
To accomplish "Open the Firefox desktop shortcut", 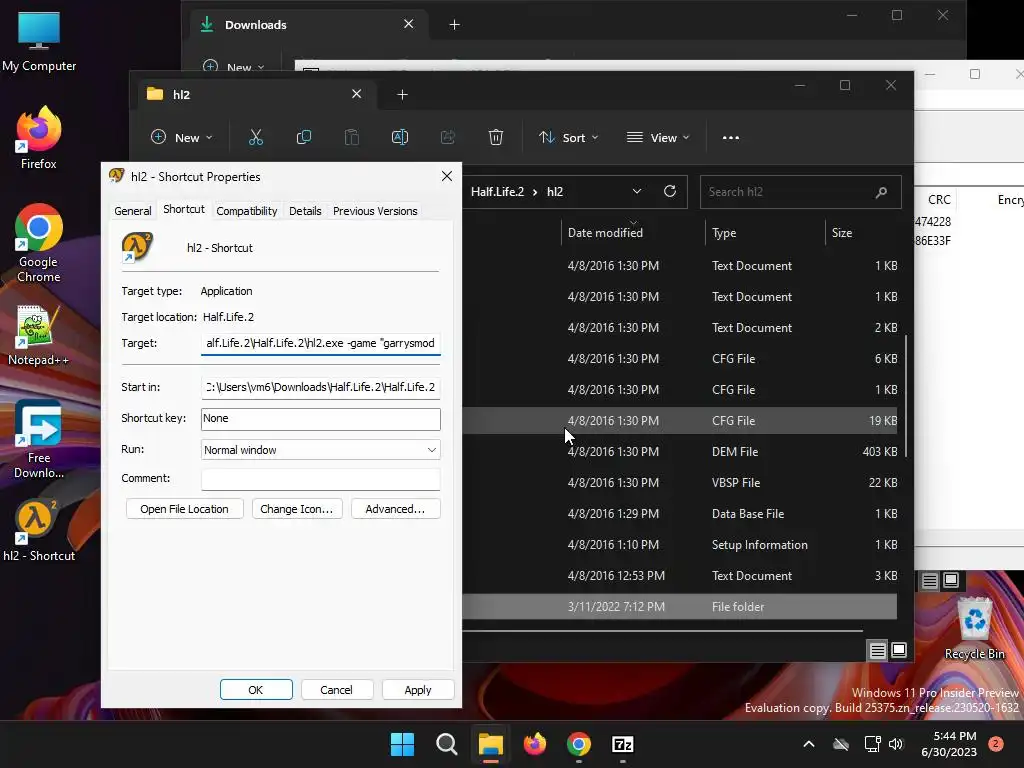I will pos(39,138).
